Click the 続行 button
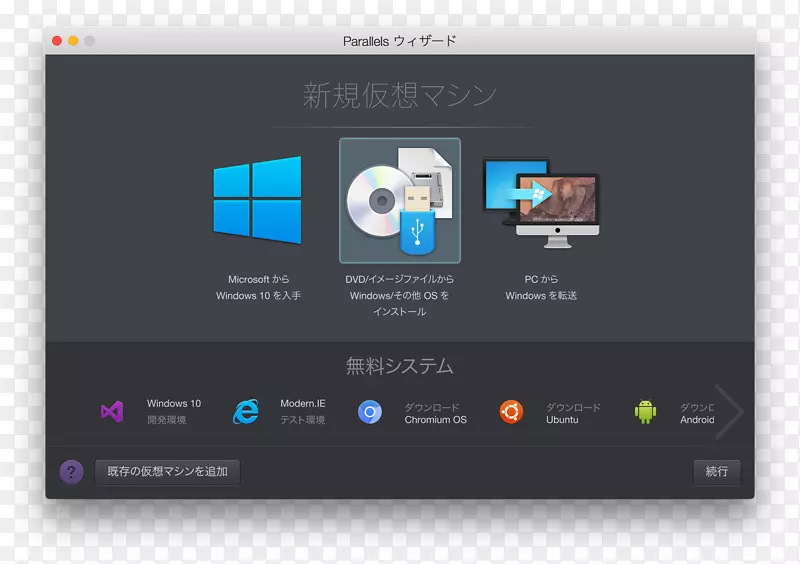This screenshot has height=564, width=800. point(717,472)
